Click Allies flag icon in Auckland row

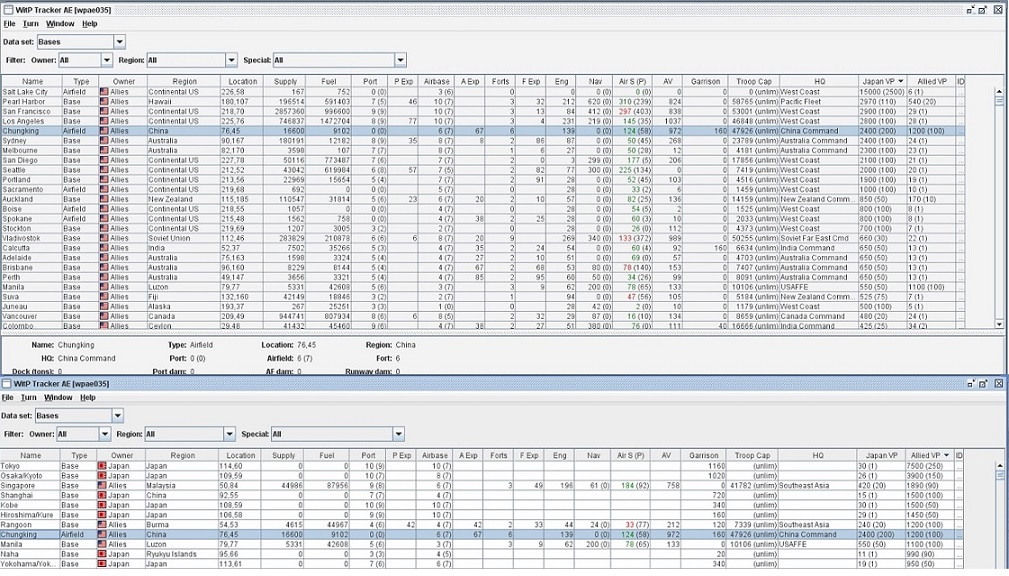[x=104, y=199]
